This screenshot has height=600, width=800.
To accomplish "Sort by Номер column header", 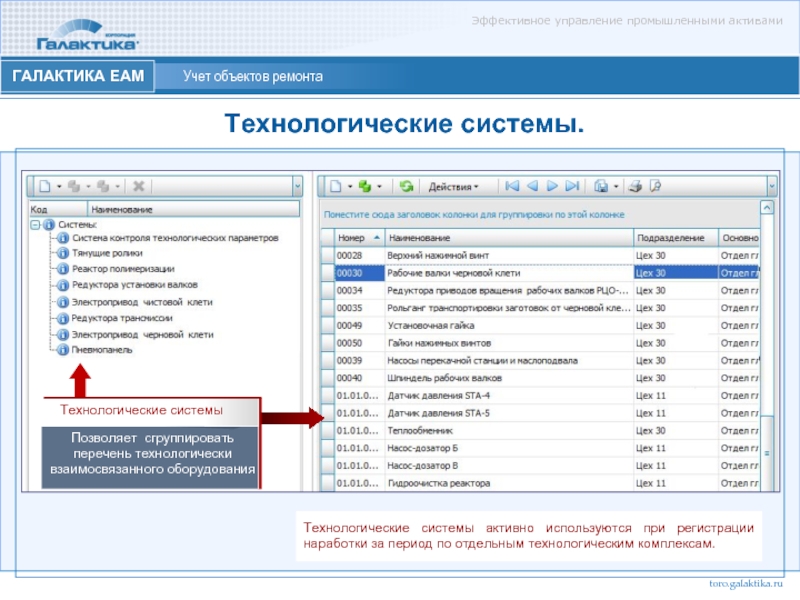I will [x=359, y=238].
